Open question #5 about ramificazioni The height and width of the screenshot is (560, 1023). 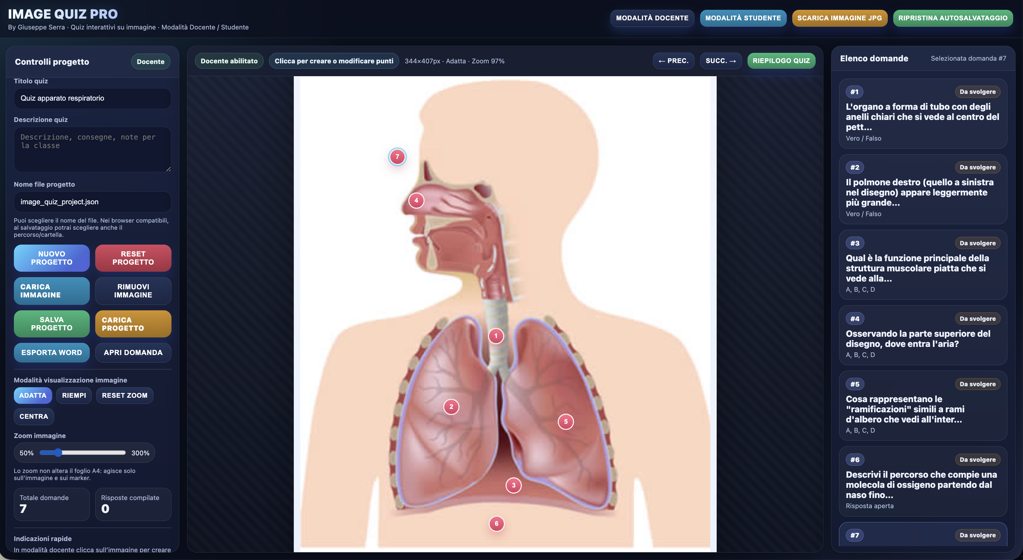(x=923, y=406)
